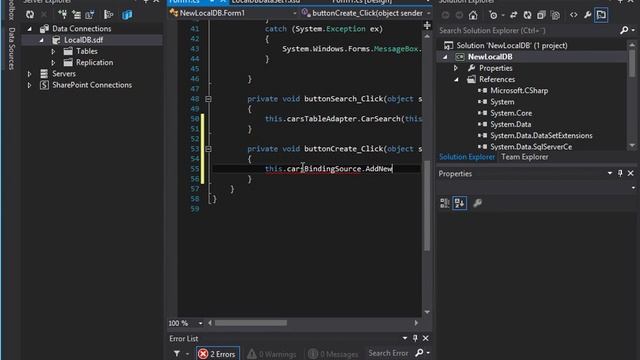
Task: Click the editor horizontal scrollbar thumb
Action: (251, 323)
